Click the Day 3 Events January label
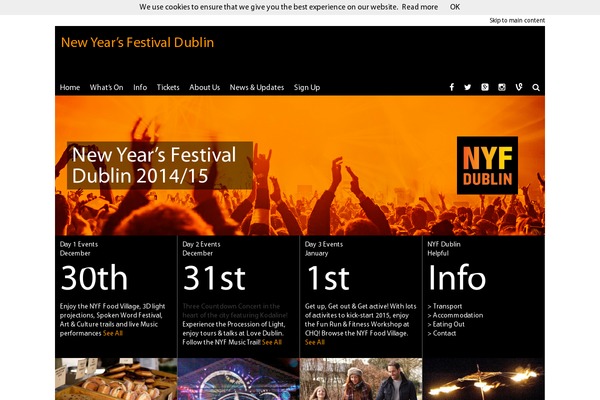 324,249
